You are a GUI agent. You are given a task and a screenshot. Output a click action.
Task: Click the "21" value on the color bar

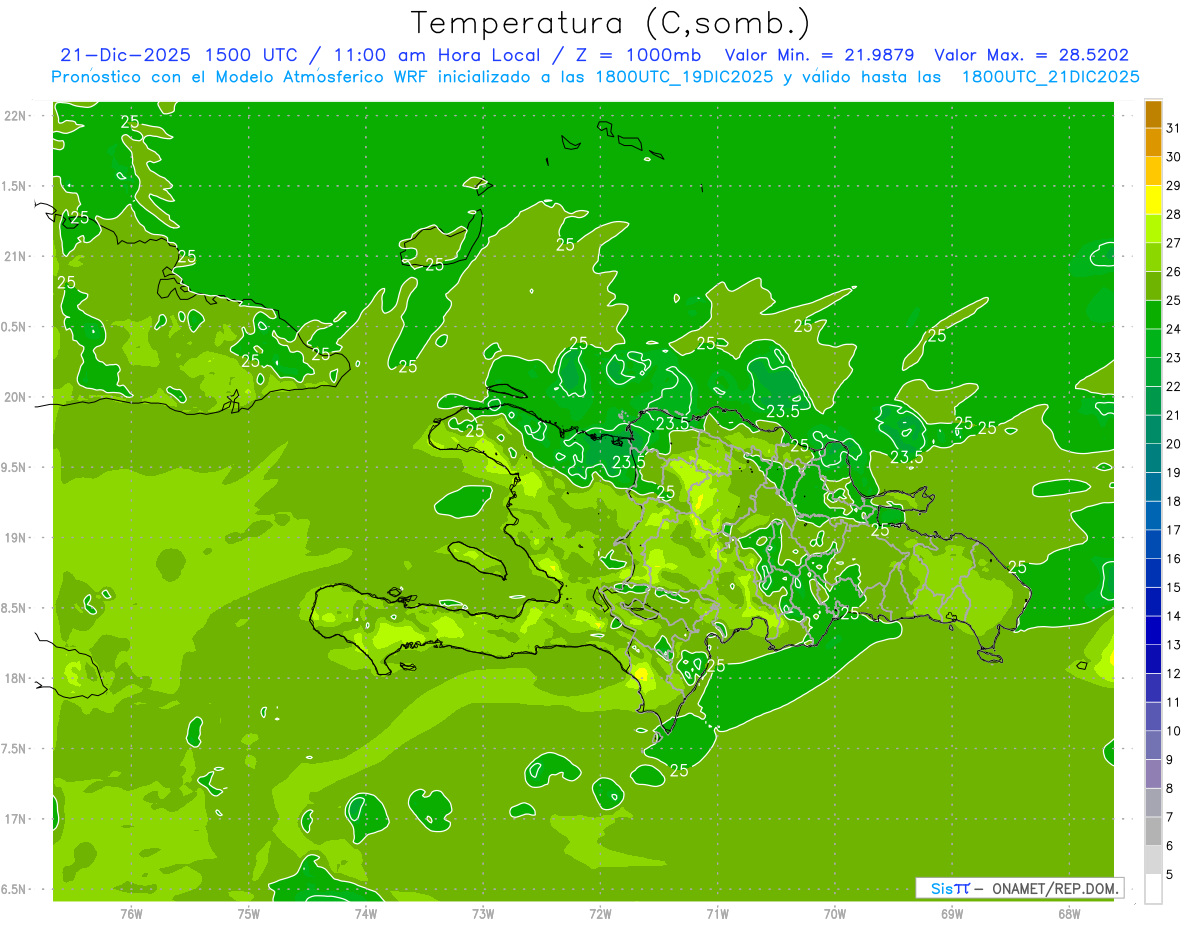tap(1174, 415)
